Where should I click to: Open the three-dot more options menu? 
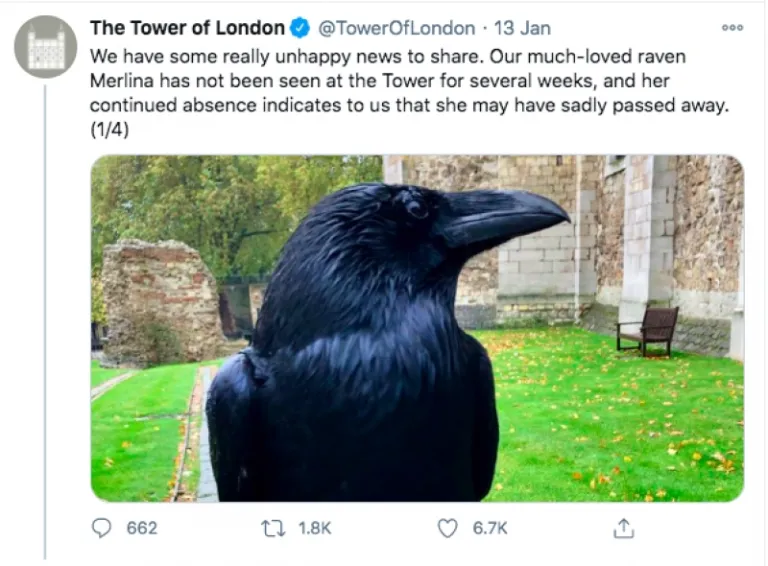732,28
